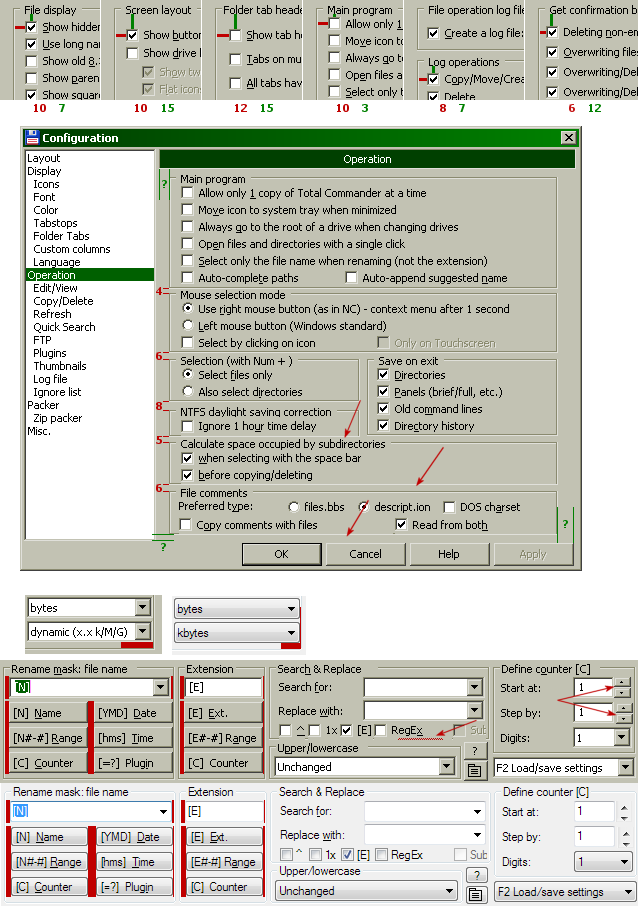Enable Auto-complete paths

(187, 278)
